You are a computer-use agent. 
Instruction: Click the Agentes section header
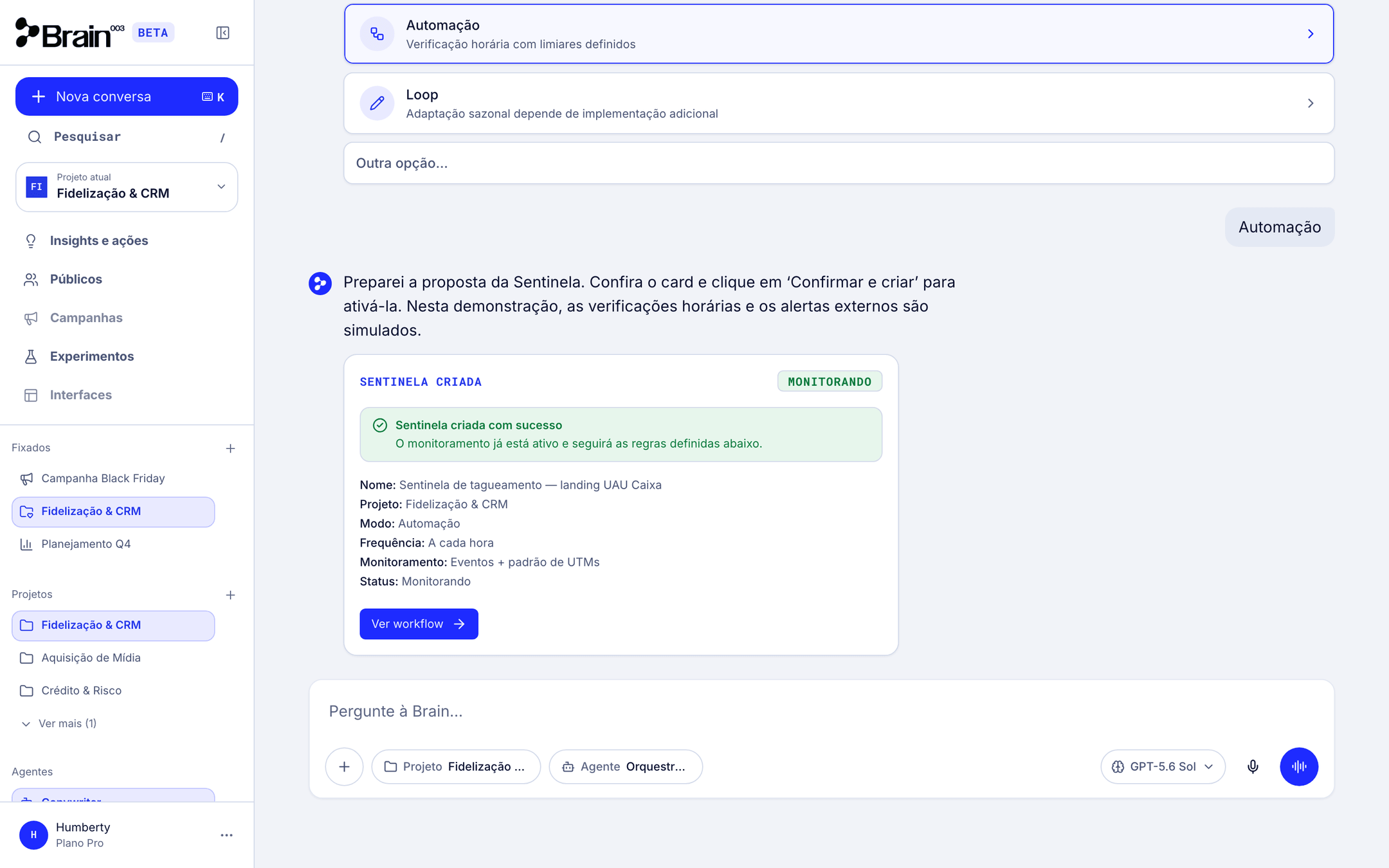32,772
